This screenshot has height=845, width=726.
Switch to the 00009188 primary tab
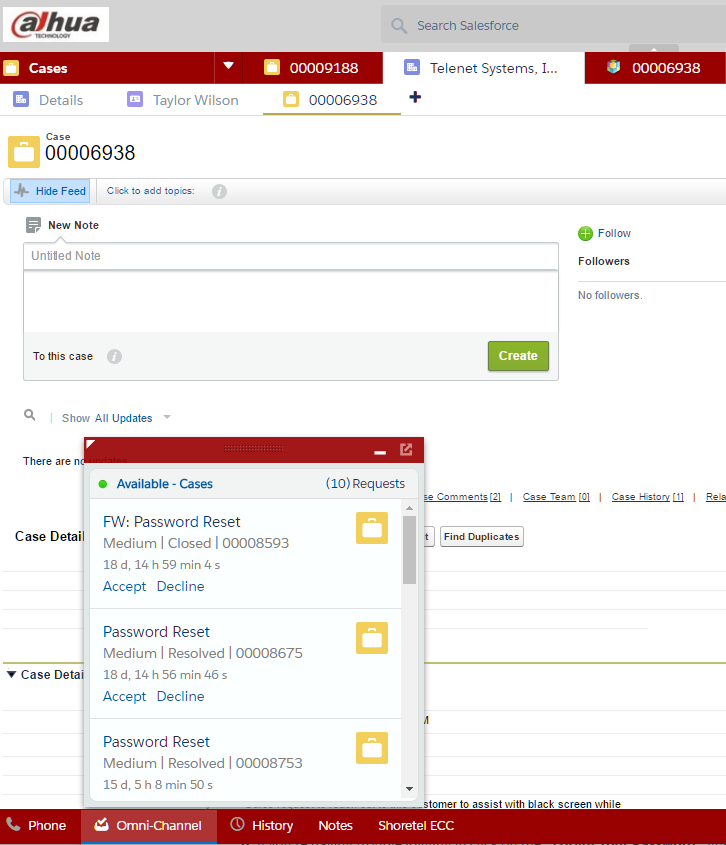[313, 68]
